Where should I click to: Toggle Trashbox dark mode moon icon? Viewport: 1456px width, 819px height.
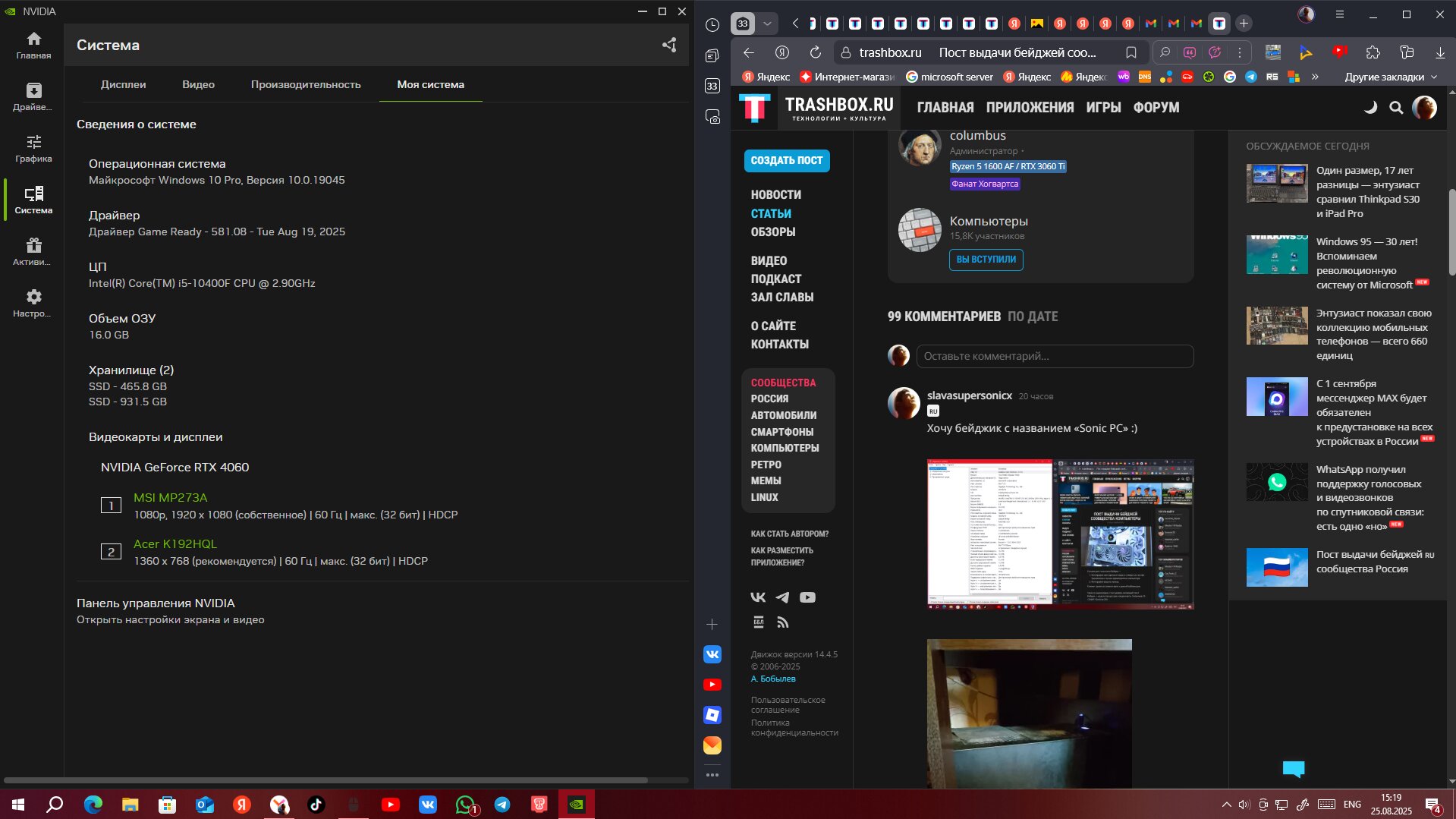click(x=1370, y=108)
